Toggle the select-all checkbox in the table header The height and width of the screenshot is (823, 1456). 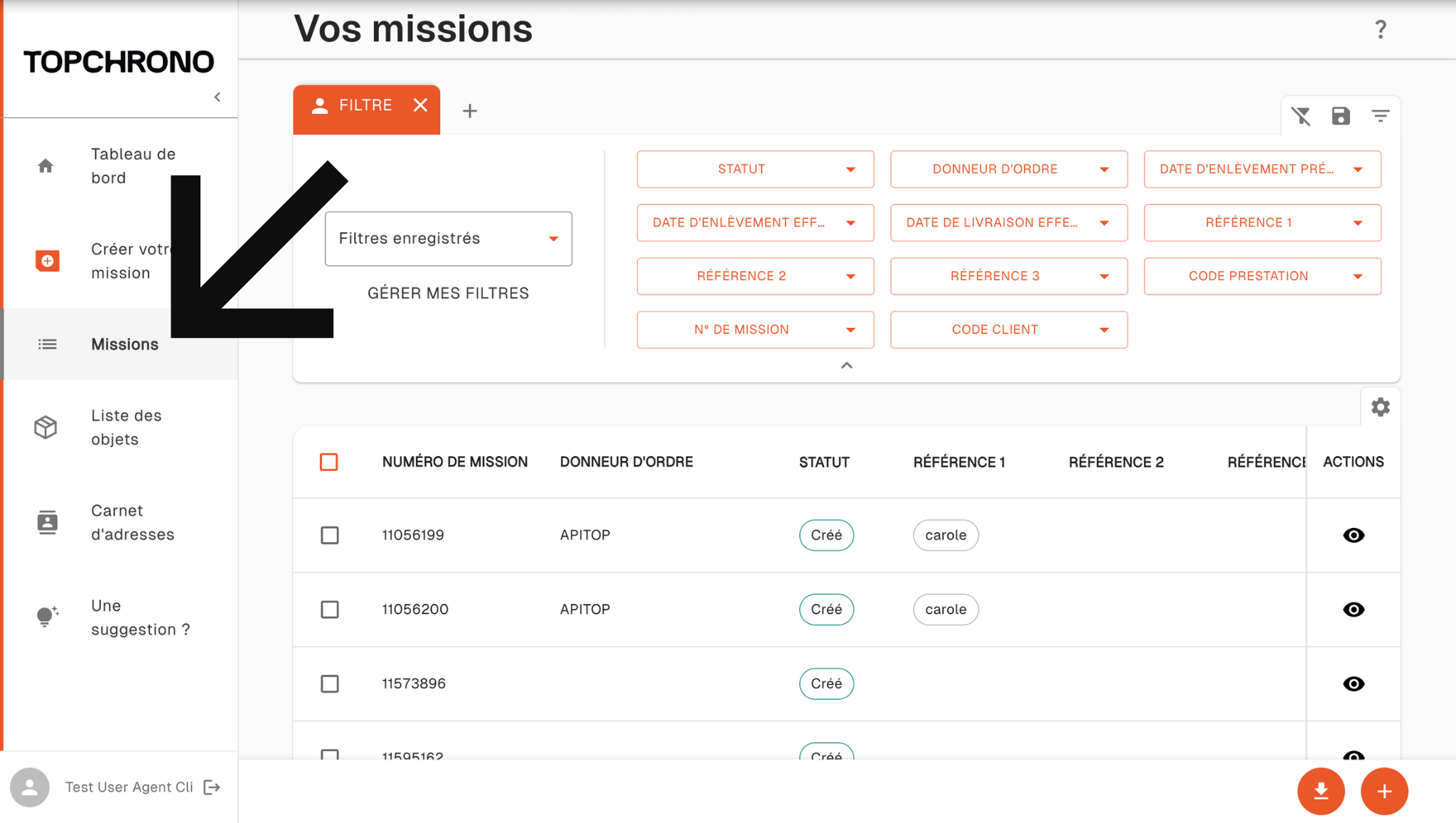point(329,462)
